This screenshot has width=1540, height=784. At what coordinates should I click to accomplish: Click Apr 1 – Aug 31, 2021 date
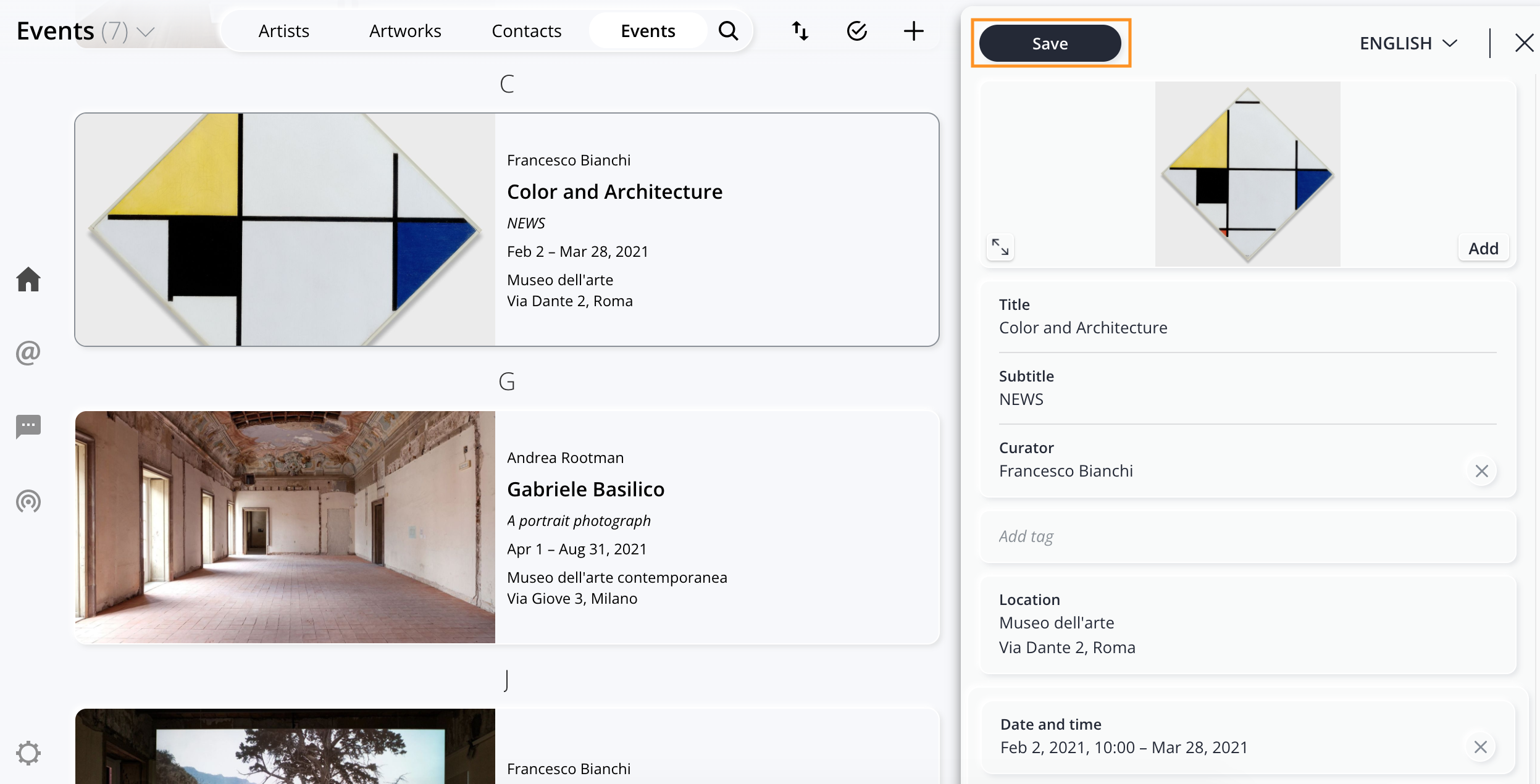577,549
